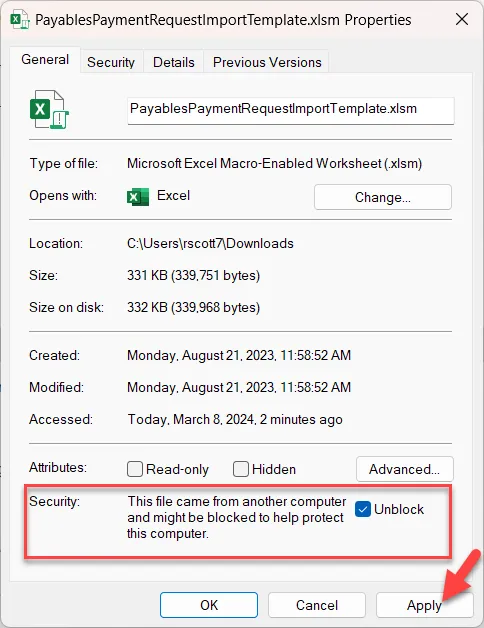
Task: Confirm with the OK button
Action: coord(209,605)
